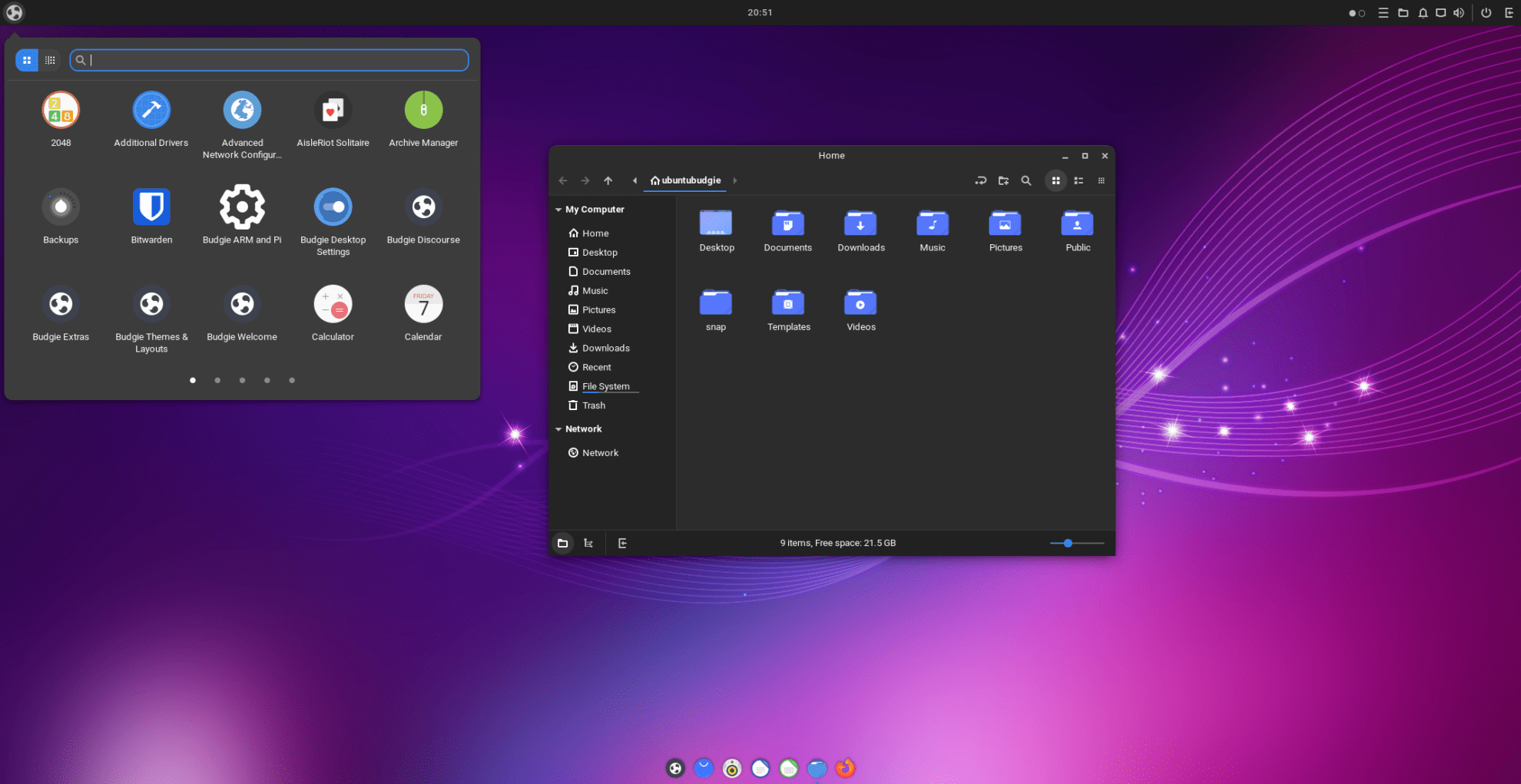The height and width of the screenshot is (784, 1521).
Task: Open a new folder tab via toolbar icon
Action: tap(1003, 180)
